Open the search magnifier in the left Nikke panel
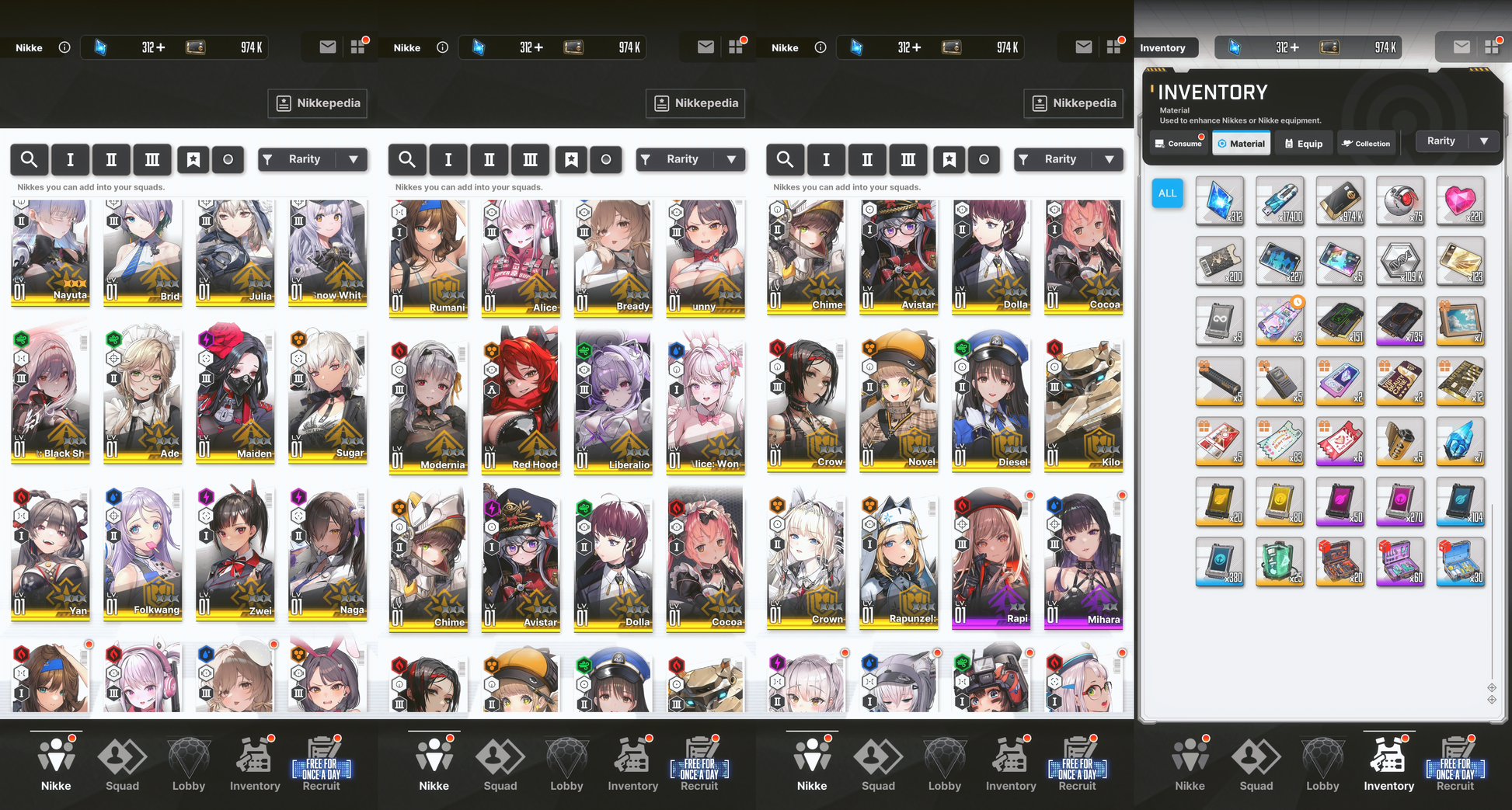1512x810 pixels. point(29,159)
